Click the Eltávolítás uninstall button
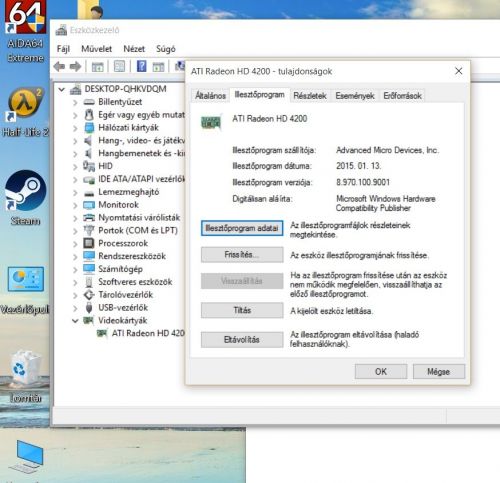 click(x=242, y=340)
